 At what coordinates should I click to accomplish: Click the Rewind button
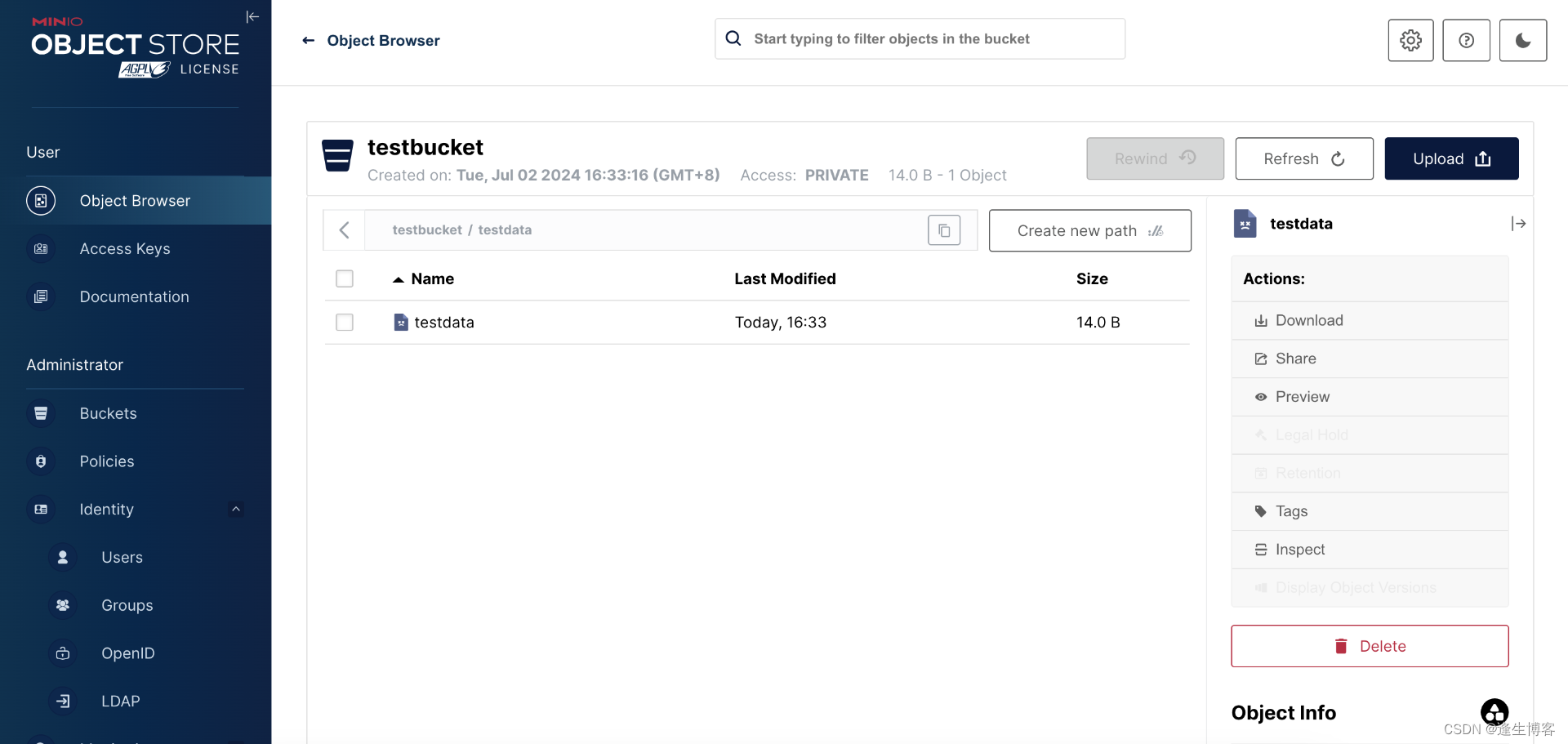(1155, 158)
